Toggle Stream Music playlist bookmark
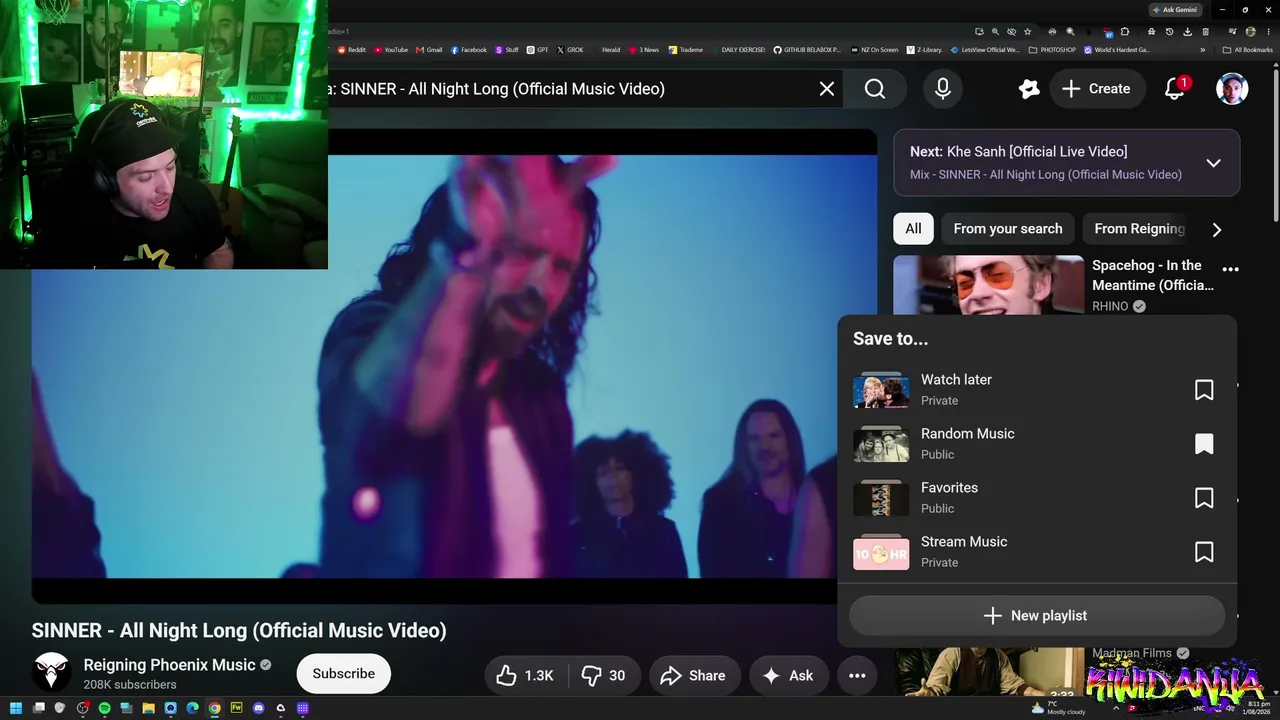This screenshot has width=1280, height=720. (1204, 552)
